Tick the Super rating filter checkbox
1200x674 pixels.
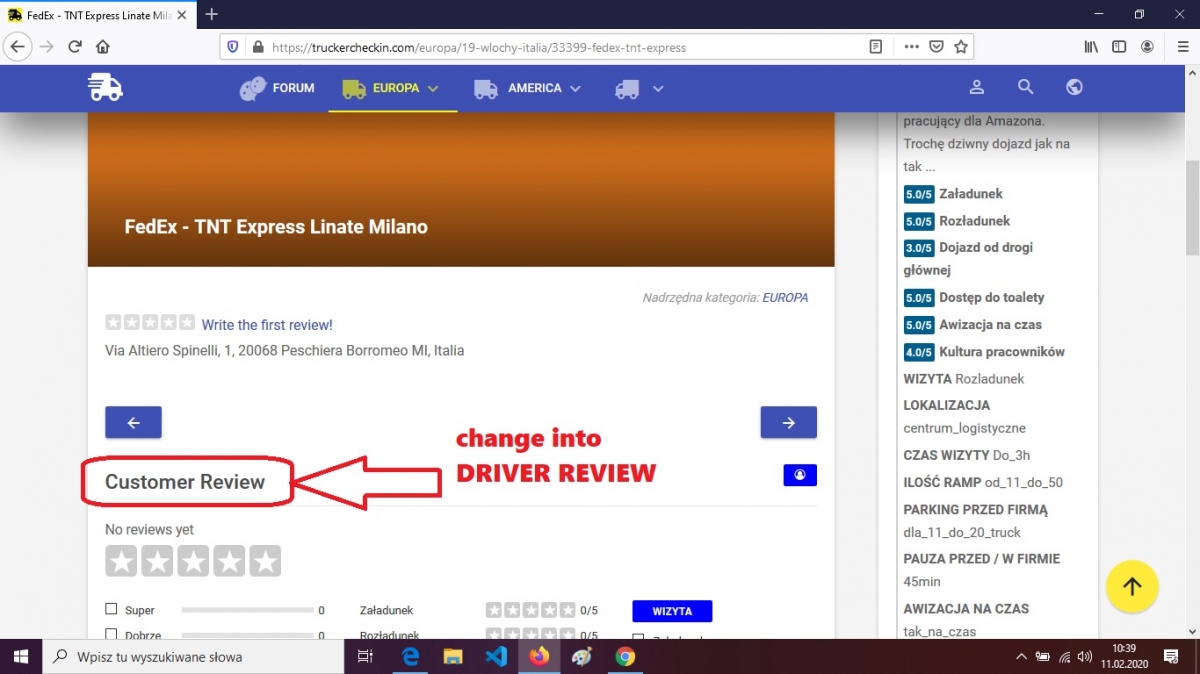(x=111, y=609)
